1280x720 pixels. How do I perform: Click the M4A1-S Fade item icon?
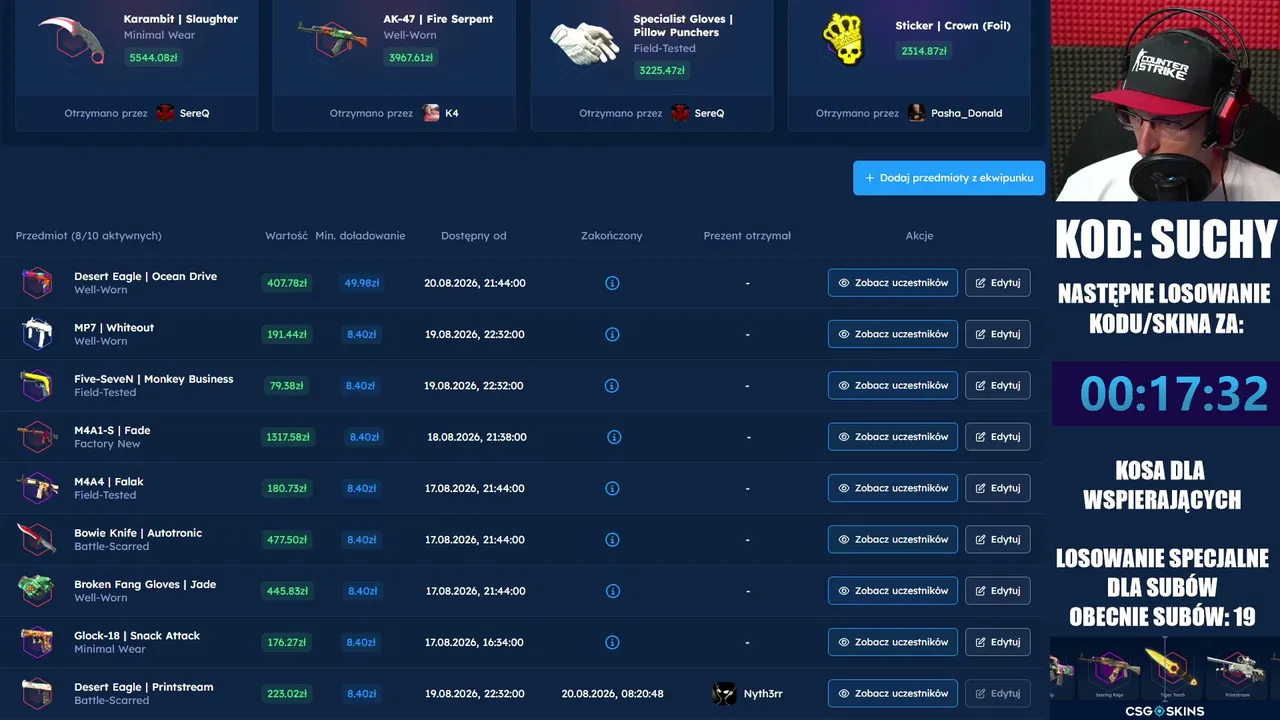coord(37,437)
